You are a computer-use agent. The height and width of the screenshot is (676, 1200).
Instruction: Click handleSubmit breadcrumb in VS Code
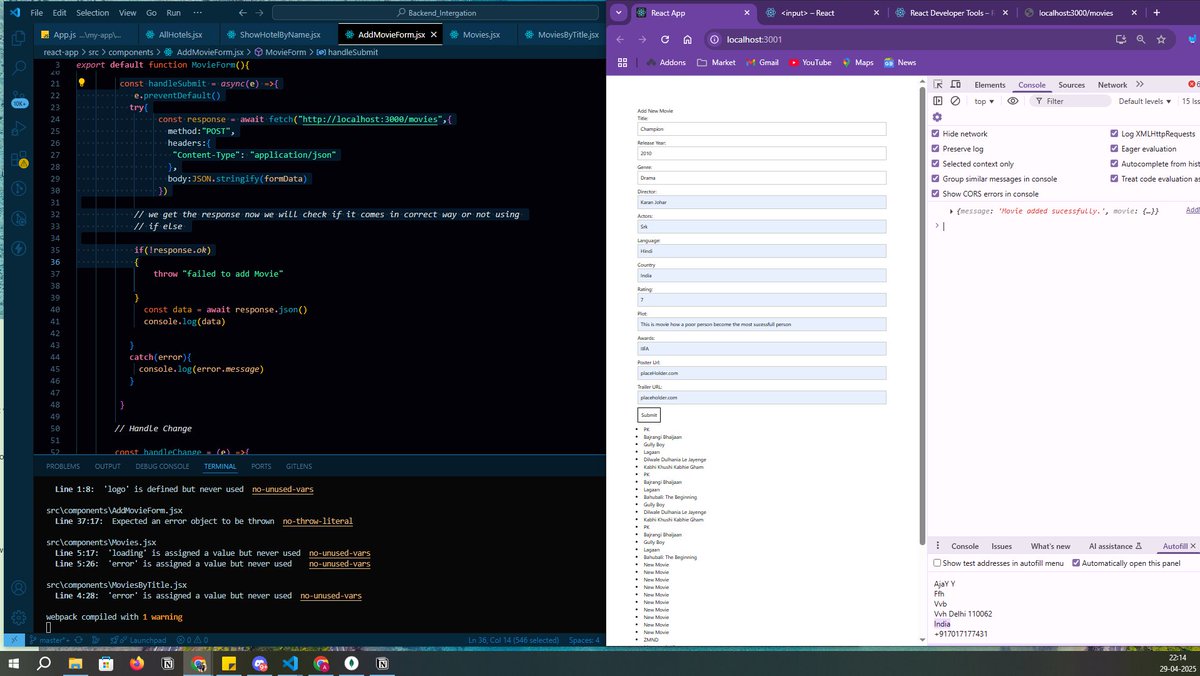[x=352, y=51]
